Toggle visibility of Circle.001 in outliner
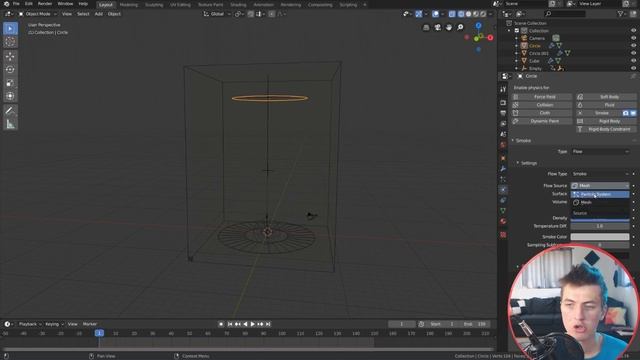The width and height of the screenshot is (640, 360). pos(633,53)
